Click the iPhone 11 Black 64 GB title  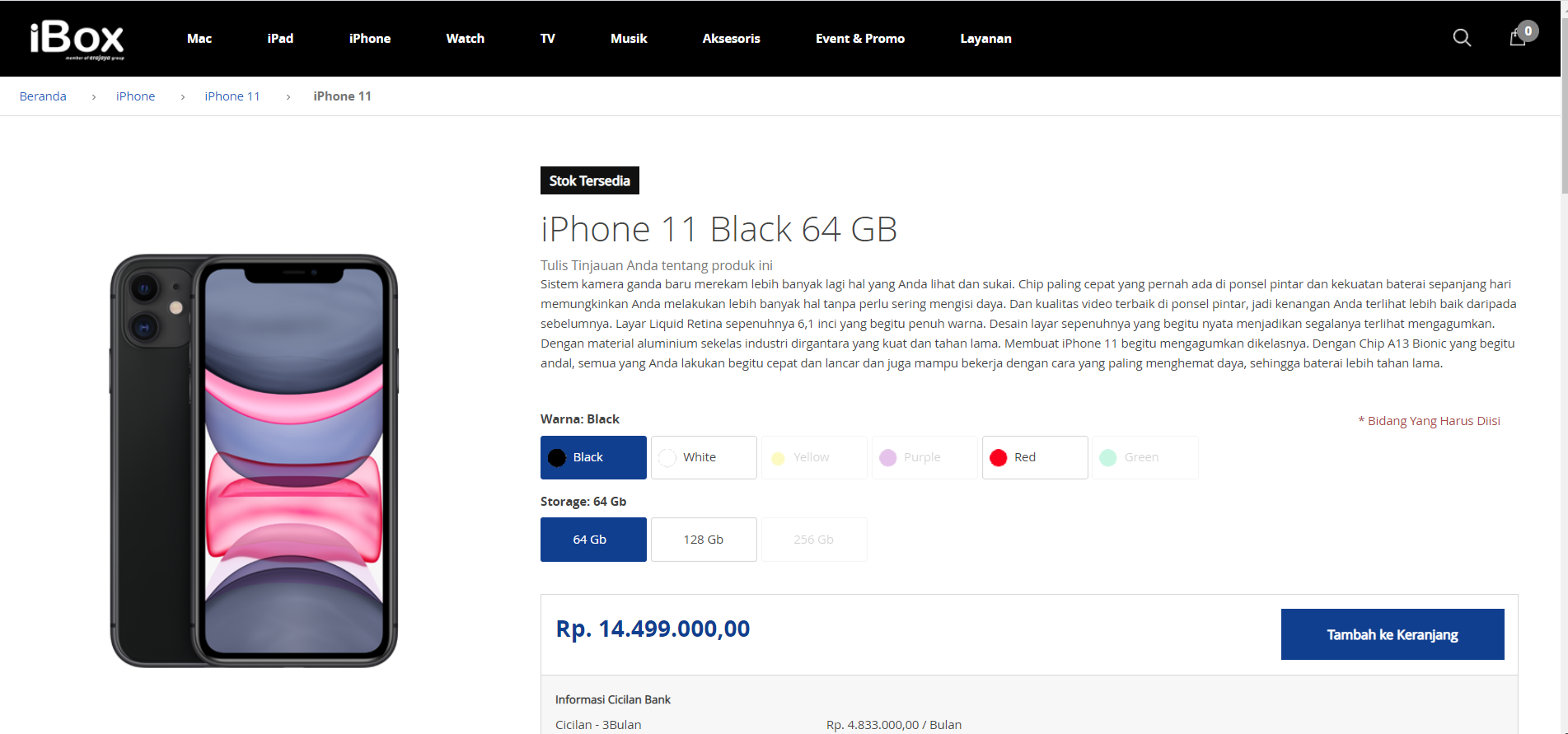[718, 229]
